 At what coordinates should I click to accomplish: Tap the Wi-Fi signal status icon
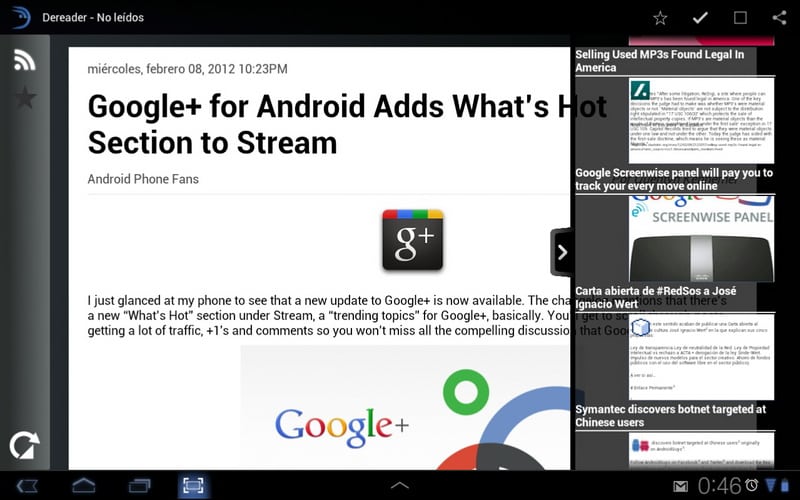click(x=771, y=485)
